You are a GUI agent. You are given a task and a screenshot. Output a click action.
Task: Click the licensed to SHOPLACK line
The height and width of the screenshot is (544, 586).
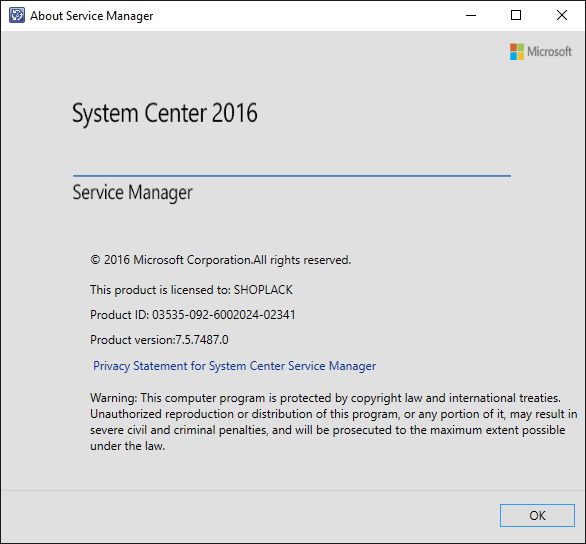(x=191, y=290)
